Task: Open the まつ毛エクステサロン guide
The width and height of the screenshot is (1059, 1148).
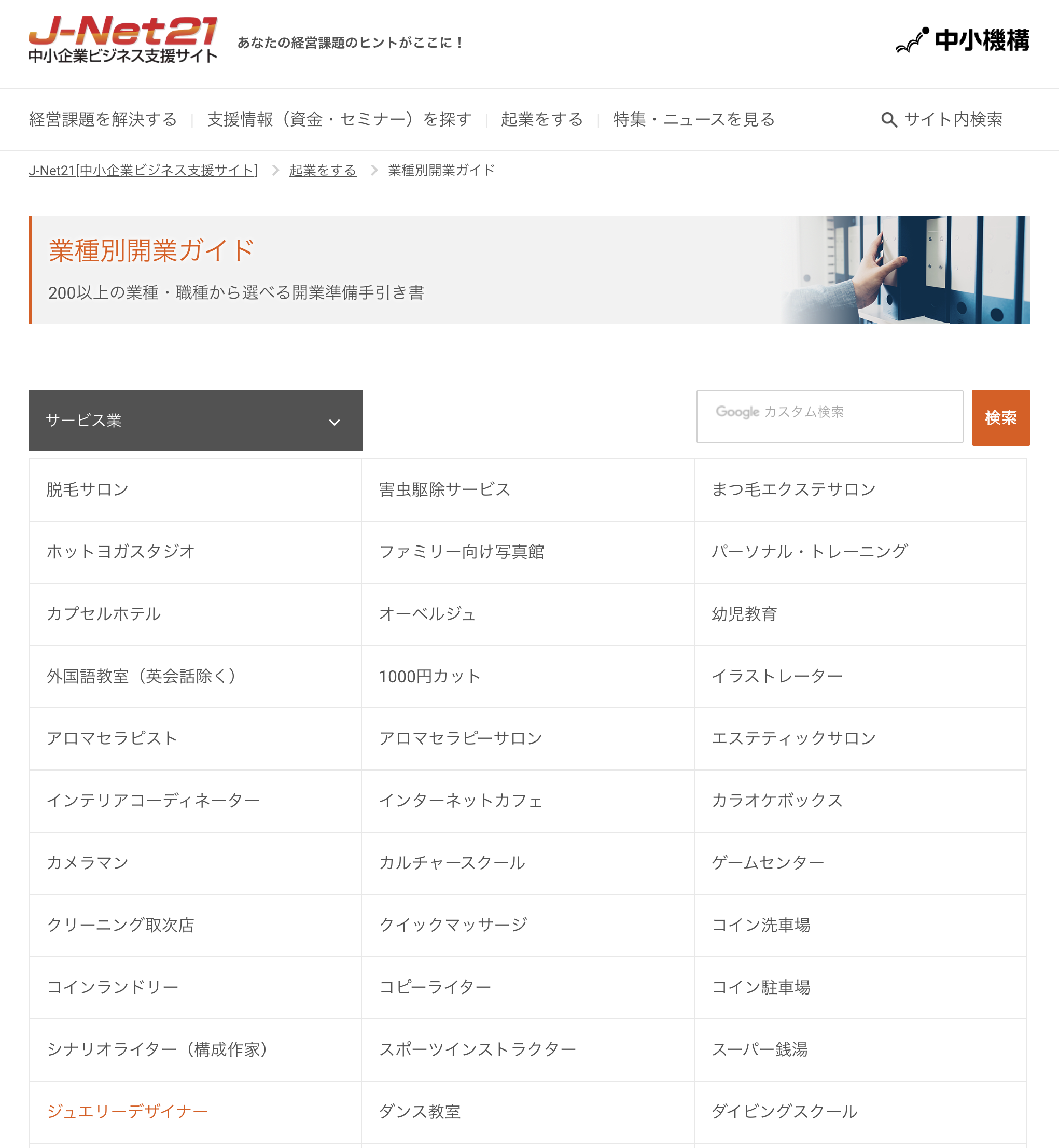Action: click(860, 490)
